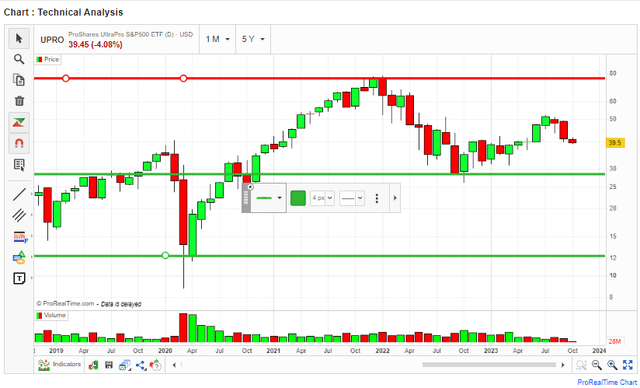640x388 pixels.
Task: Click the help question mark icon
Action: pyautogui.click(x=156, y=365)
